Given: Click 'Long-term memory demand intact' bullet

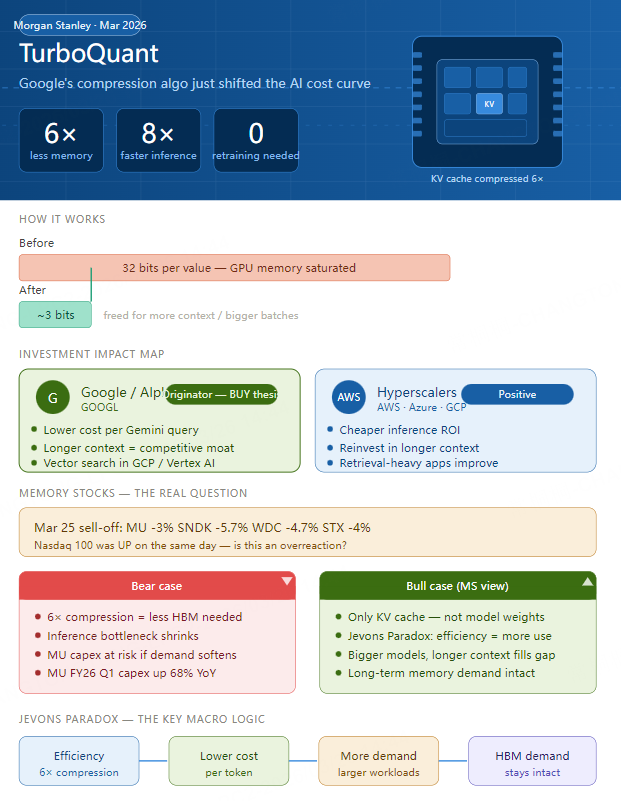Looking at the screenshot, I should pyautogui.click(x=441, y=673).
